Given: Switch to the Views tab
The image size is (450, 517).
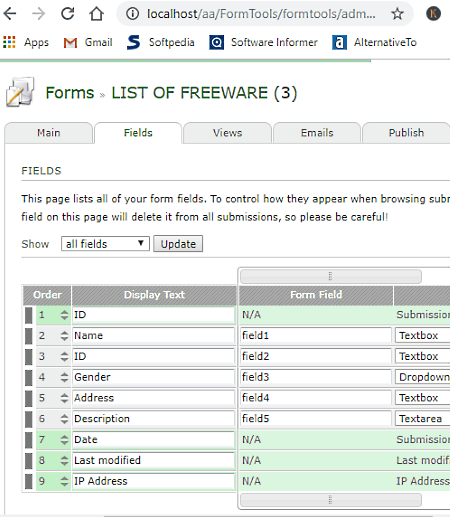Looking at the screenshot, I should pyautogui.click(x=227, y=133).
